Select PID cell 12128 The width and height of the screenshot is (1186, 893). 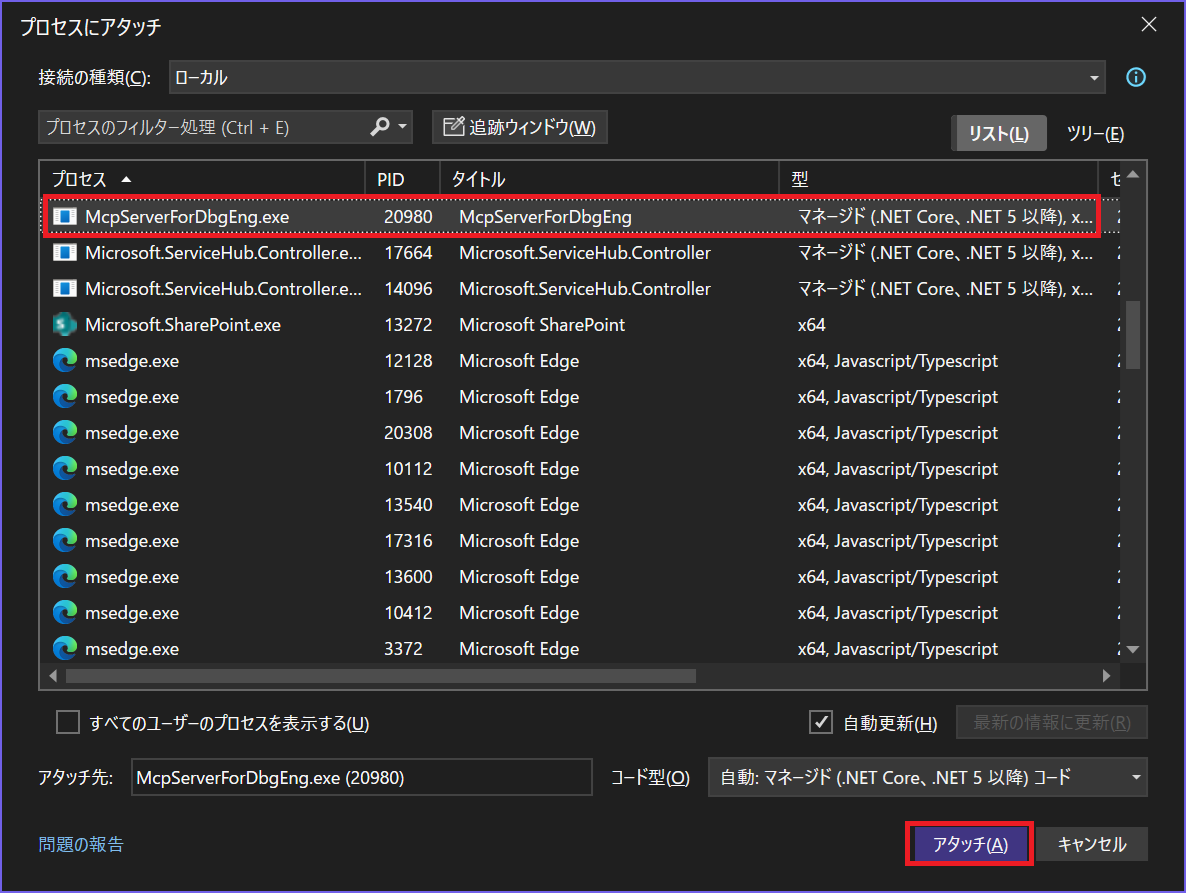point(408,361)
